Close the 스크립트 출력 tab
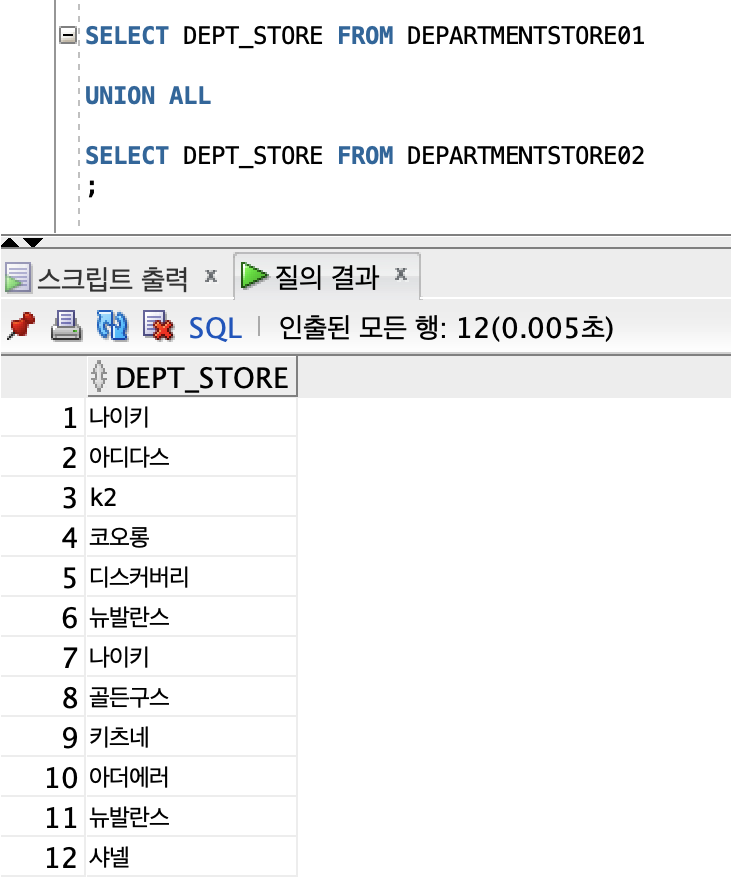732x888 pixels. click(211, 276)
